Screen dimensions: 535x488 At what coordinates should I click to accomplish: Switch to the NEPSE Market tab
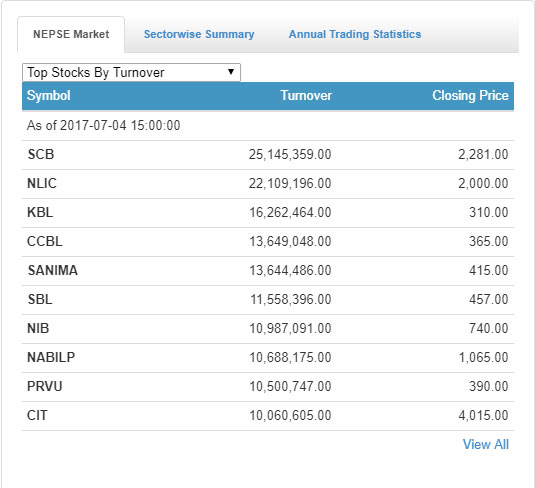click(x=71, y=34)
